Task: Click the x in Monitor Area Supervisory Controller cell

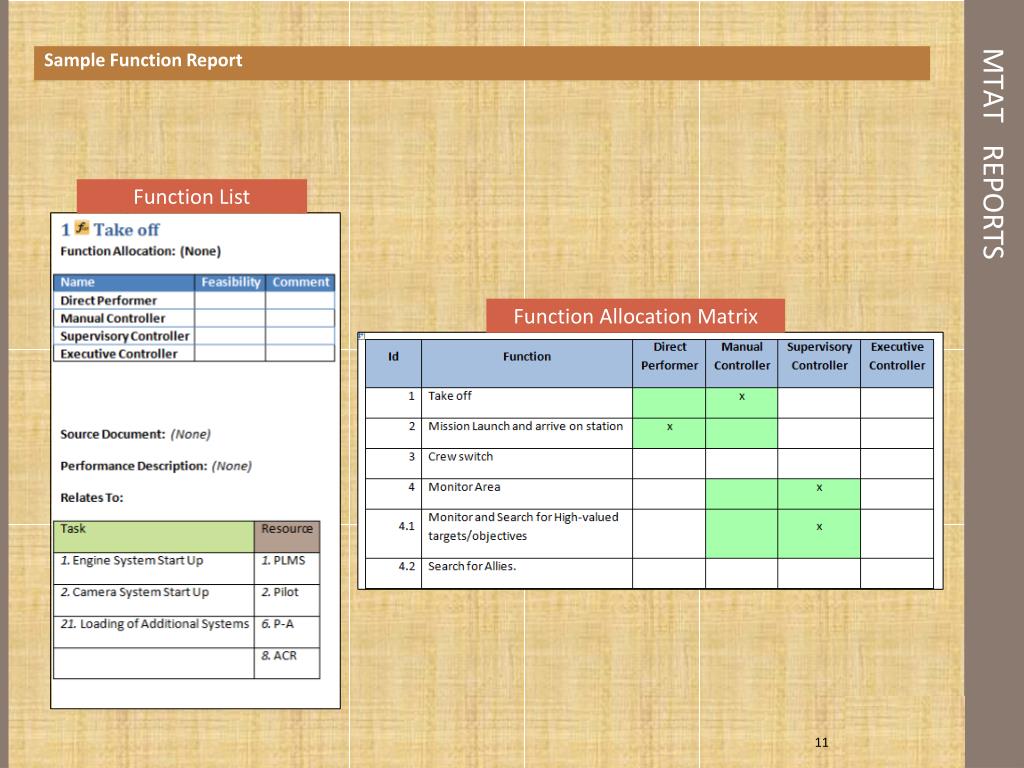Action: 819,488
